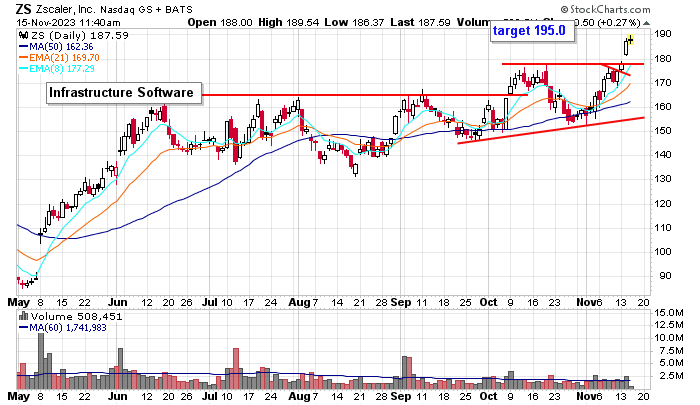Click the "Volume 508,451" legend text
This screenshot has height=405, width=700.
pos(76,317)
